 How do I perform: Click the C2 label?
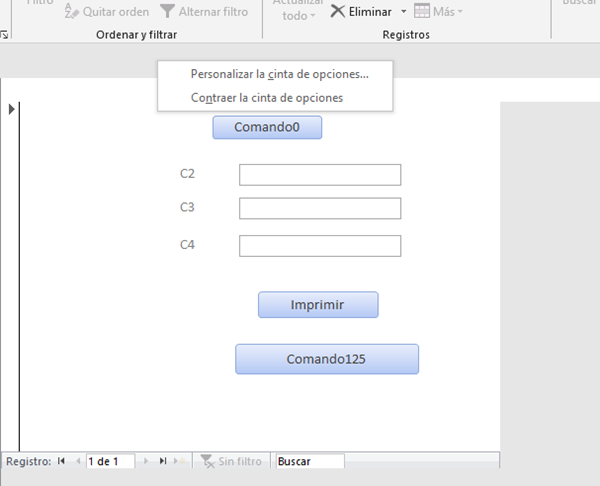187,174
